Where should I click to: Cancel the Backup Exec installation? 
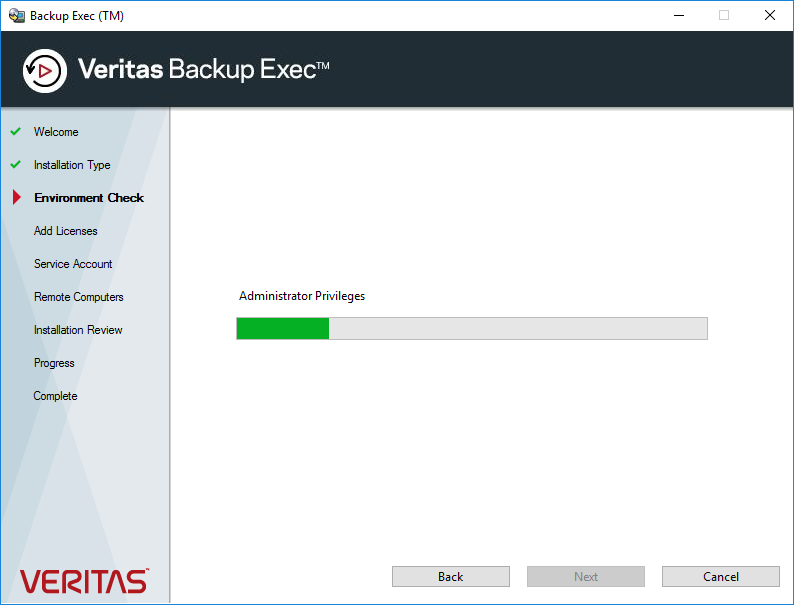[x=721, y=576]
